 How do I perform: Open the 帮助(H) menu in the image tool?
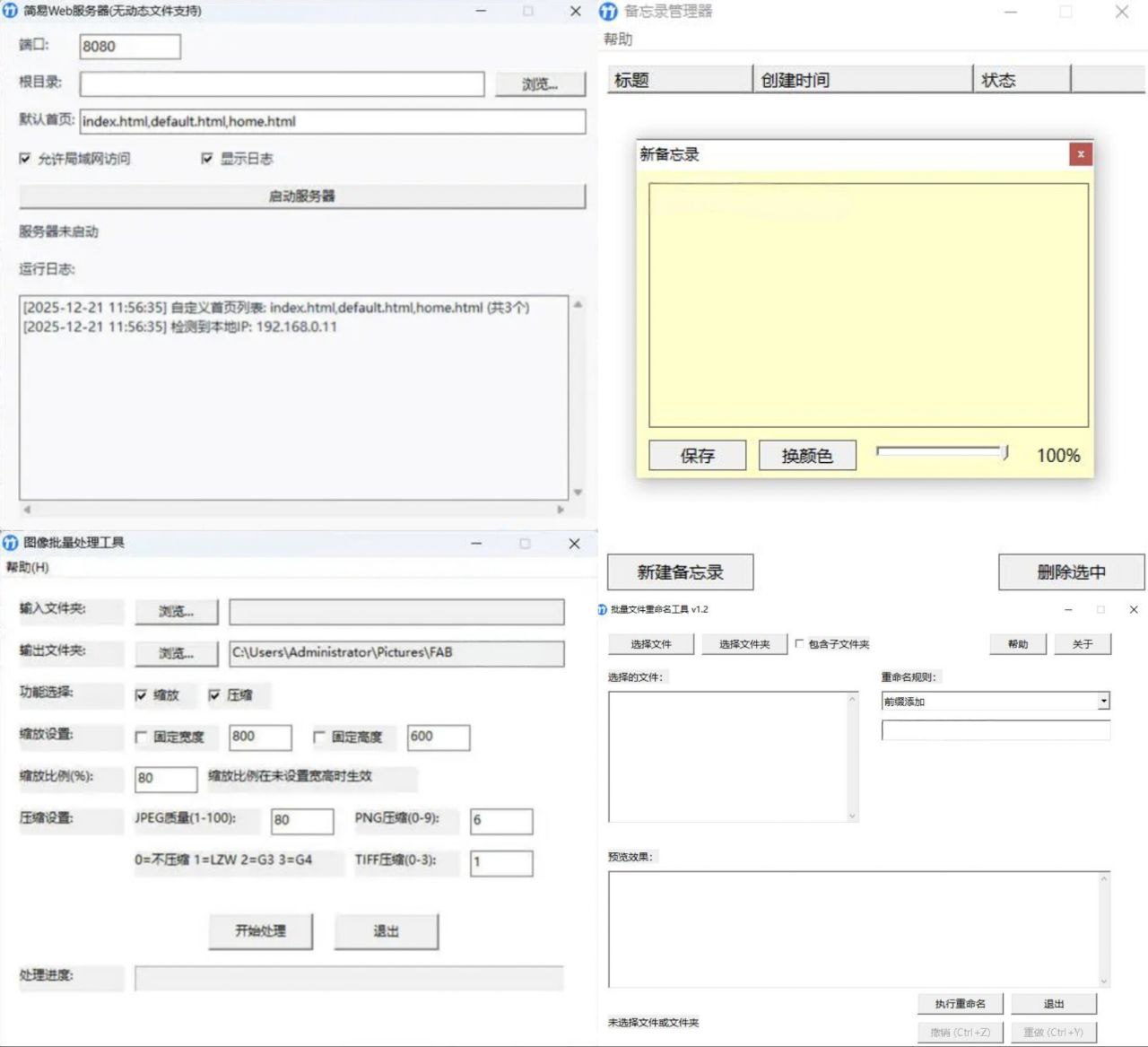coord(27,568)
